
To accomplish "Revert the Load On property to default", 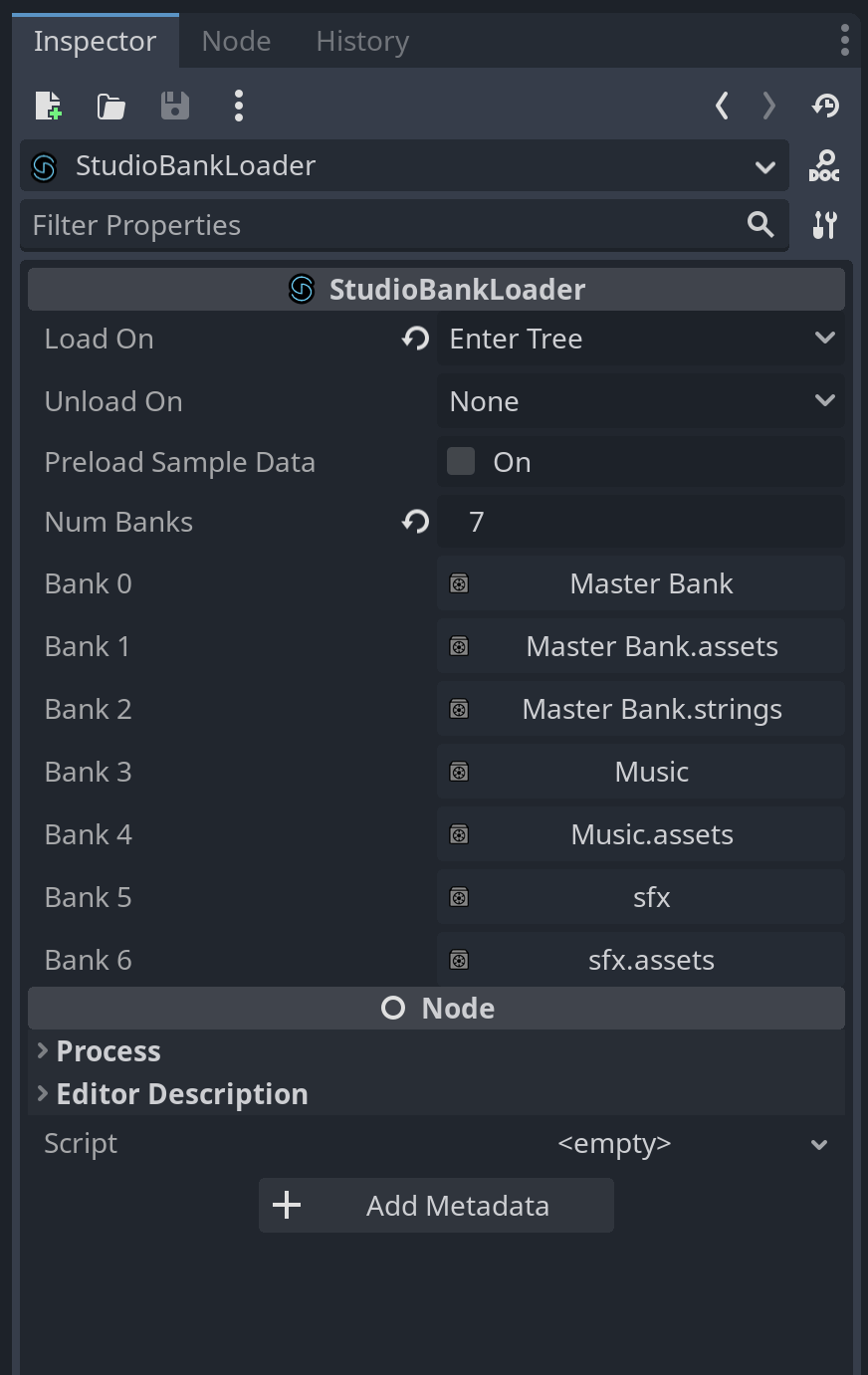I will pyautogui.click(x=414, y=339).
